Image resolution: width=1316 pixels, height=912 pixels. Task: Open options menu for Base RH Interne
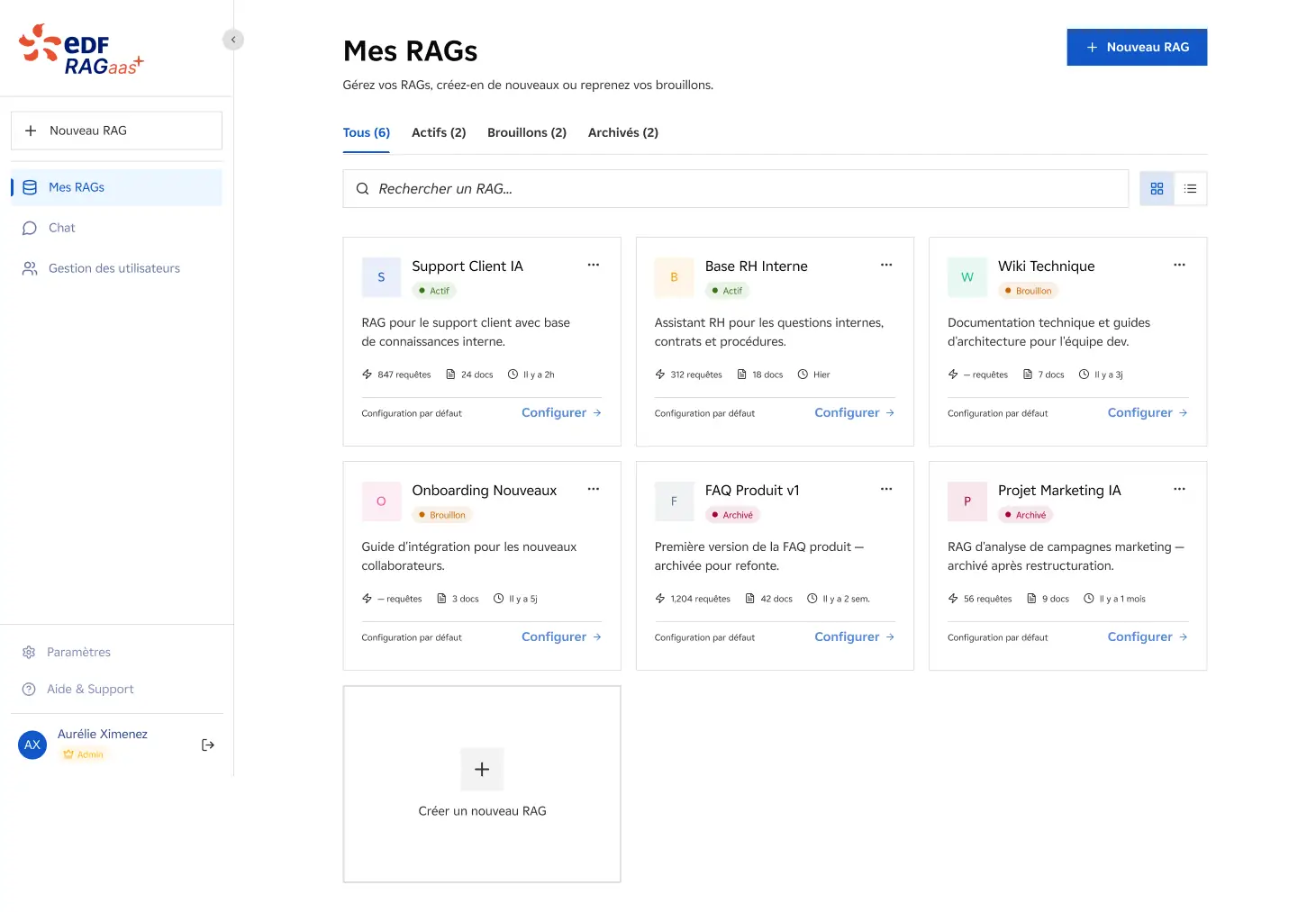coord(886,265)
